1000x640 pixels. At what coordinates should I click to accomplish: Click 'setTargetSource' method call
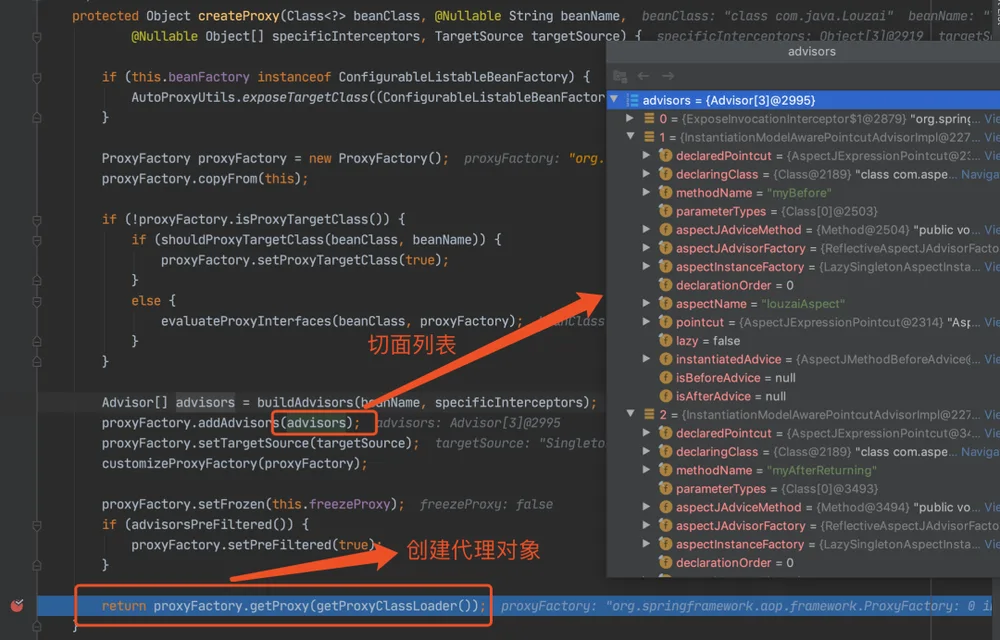click(253, 443)
